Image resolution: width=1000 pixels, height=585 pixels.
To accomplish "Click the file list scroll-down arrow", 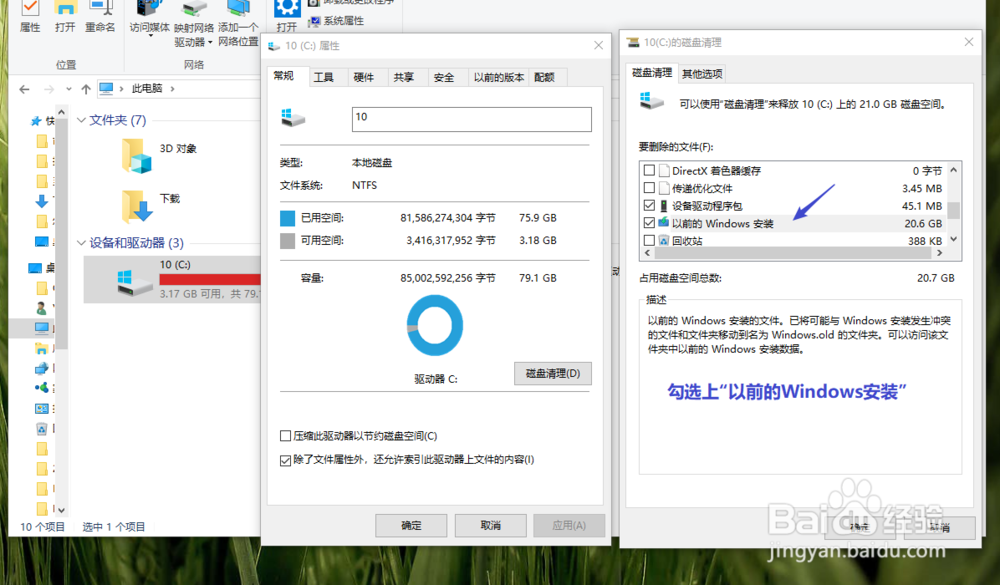I will pyautogui.click(x=953, y=239).
